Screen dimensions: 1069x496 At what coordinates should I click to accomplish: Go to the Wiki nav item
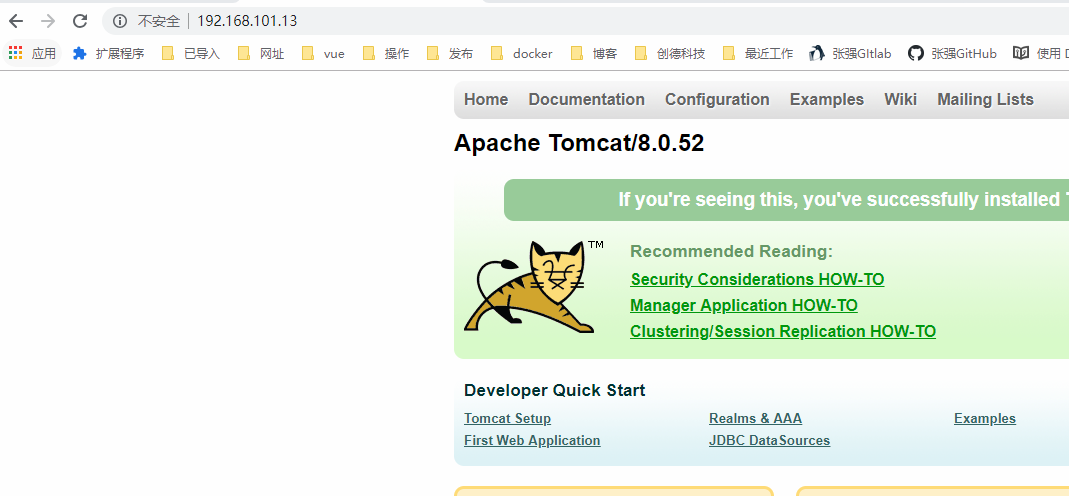click(x=900, y=99)
